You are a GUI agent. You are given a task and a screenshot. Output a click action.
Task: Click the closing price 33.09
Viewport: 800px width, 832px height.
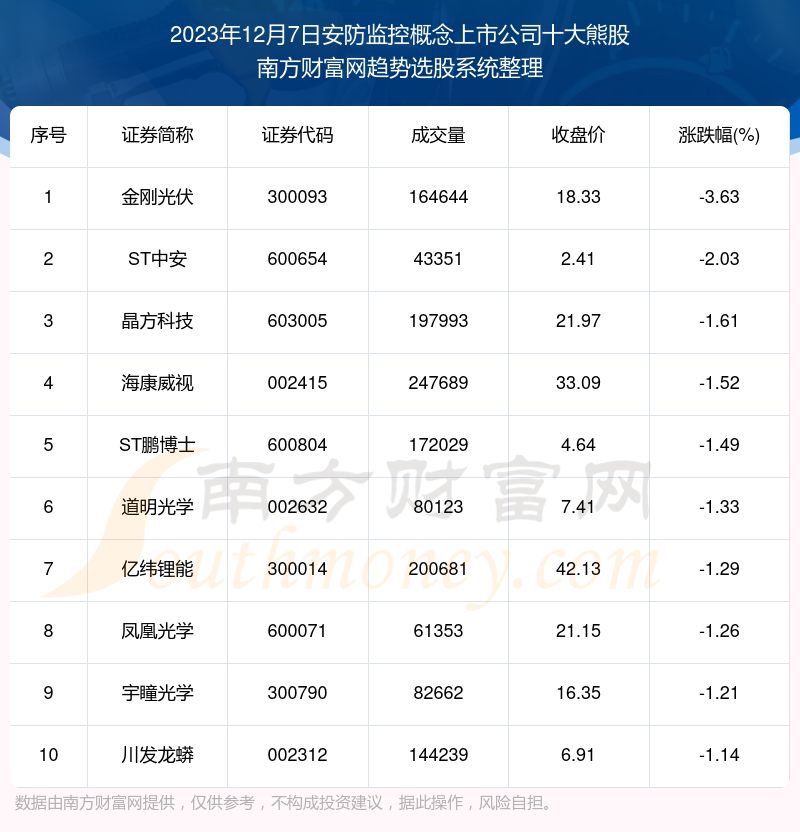[x=578, y=383]
